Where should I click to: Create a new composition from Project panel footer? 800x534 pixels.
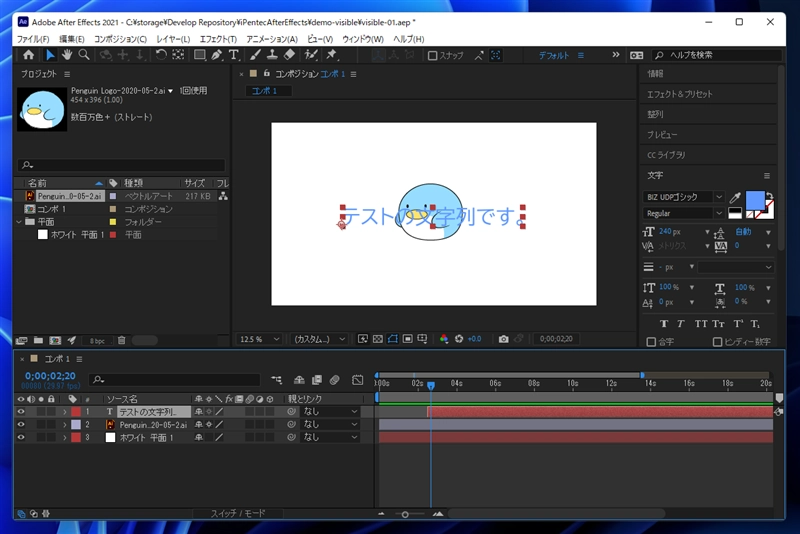pos(55,340)
